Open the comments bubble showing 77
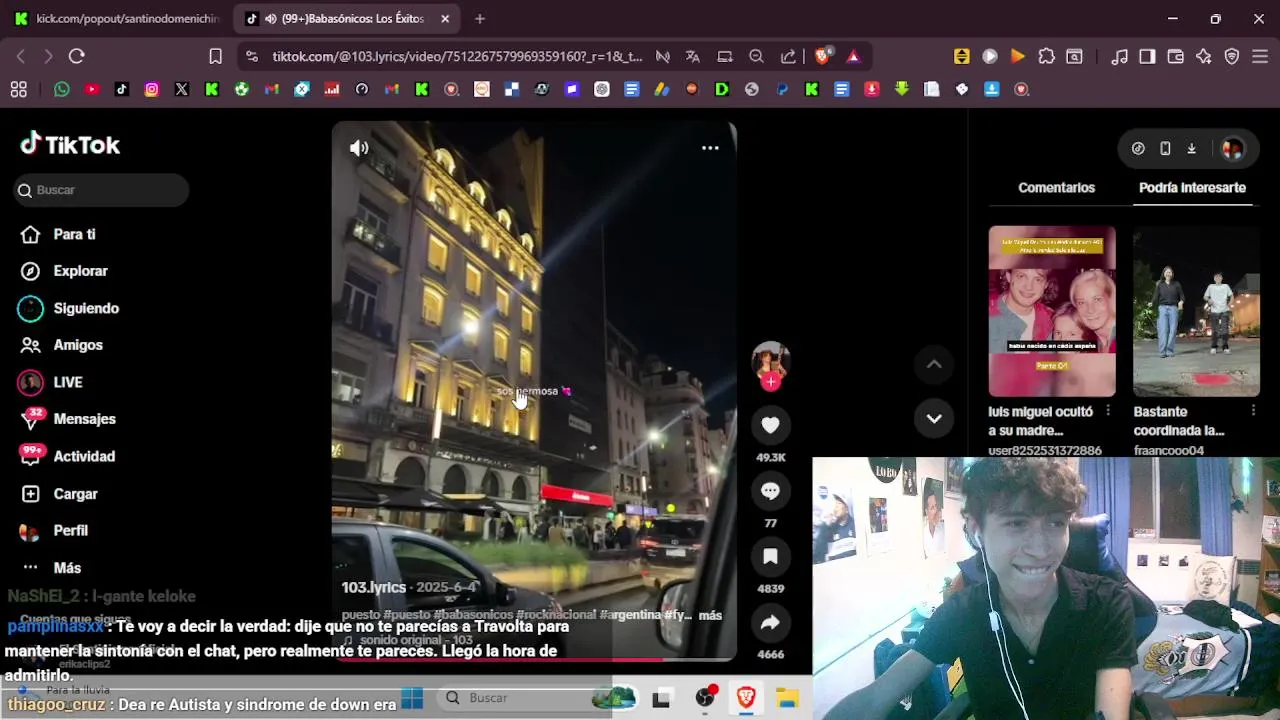Screen dimensions: 1280x720 point(770,491)
